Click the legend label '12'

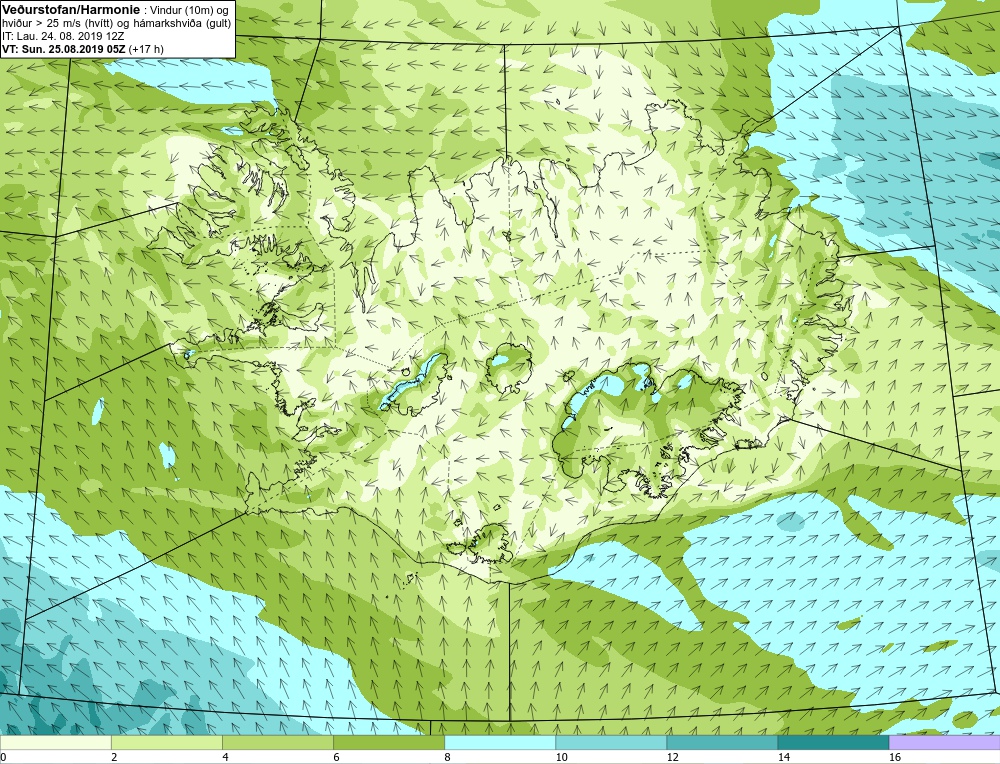click(x=672, y=757)
